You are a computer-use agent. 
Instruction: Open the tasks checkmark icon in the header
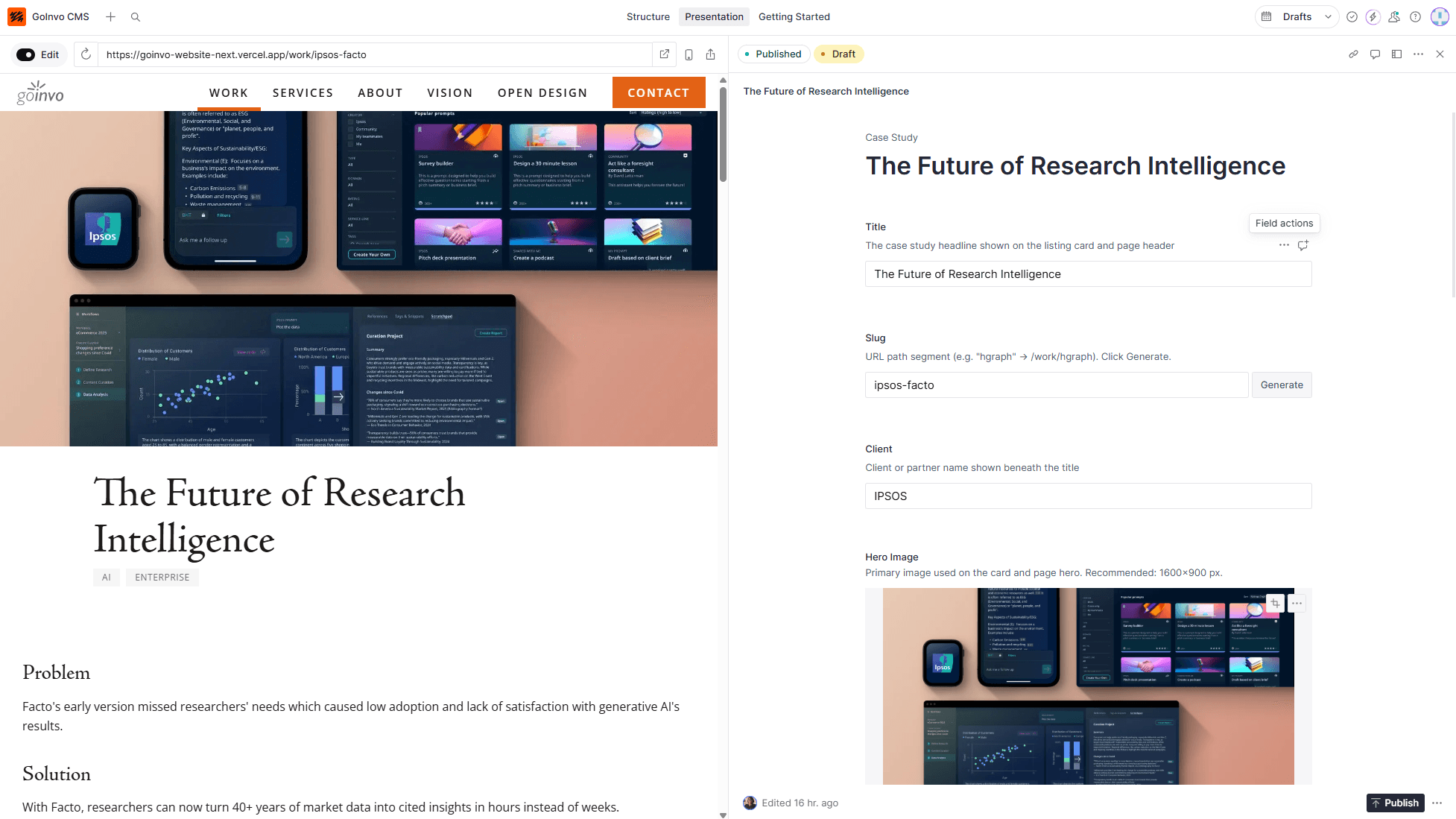tap(1352, 16)
